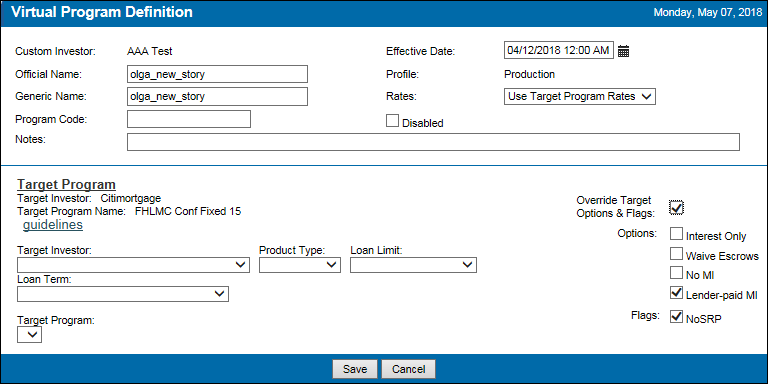Viewport: 768px width, 384px height.
Task: Expand the Loan Limit dropdown
Action: (413, 265)
